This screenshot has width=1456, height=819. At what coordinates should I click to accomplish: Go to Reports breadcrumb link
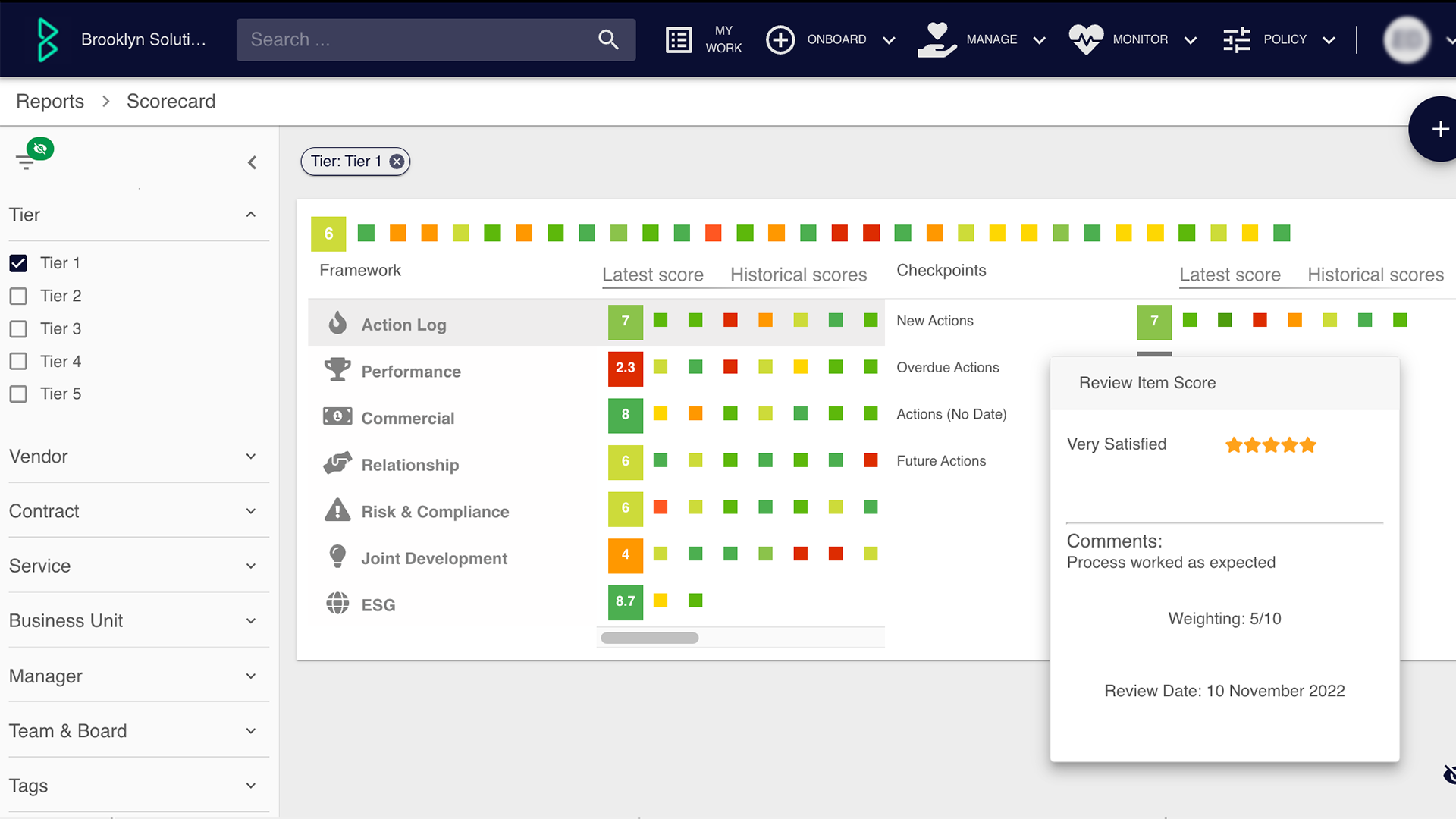50,101
